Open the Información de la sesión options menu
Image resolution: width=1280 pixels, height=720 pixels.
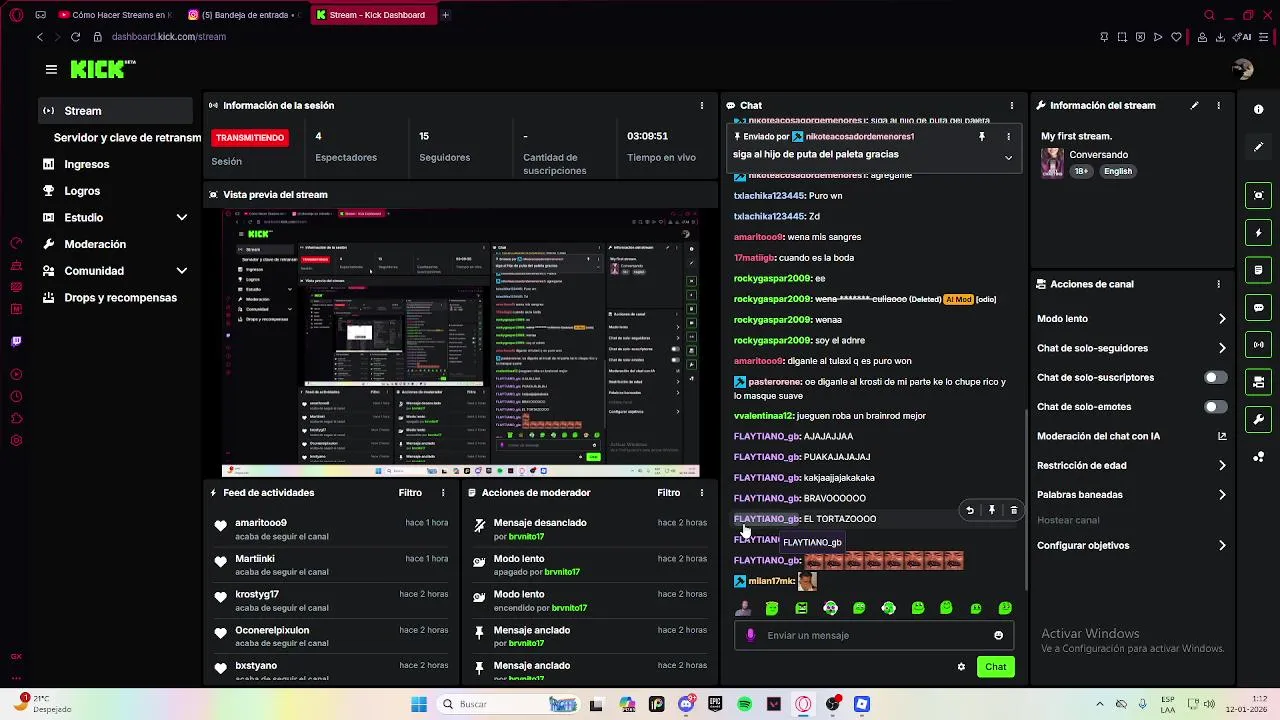tap(701, 105)
